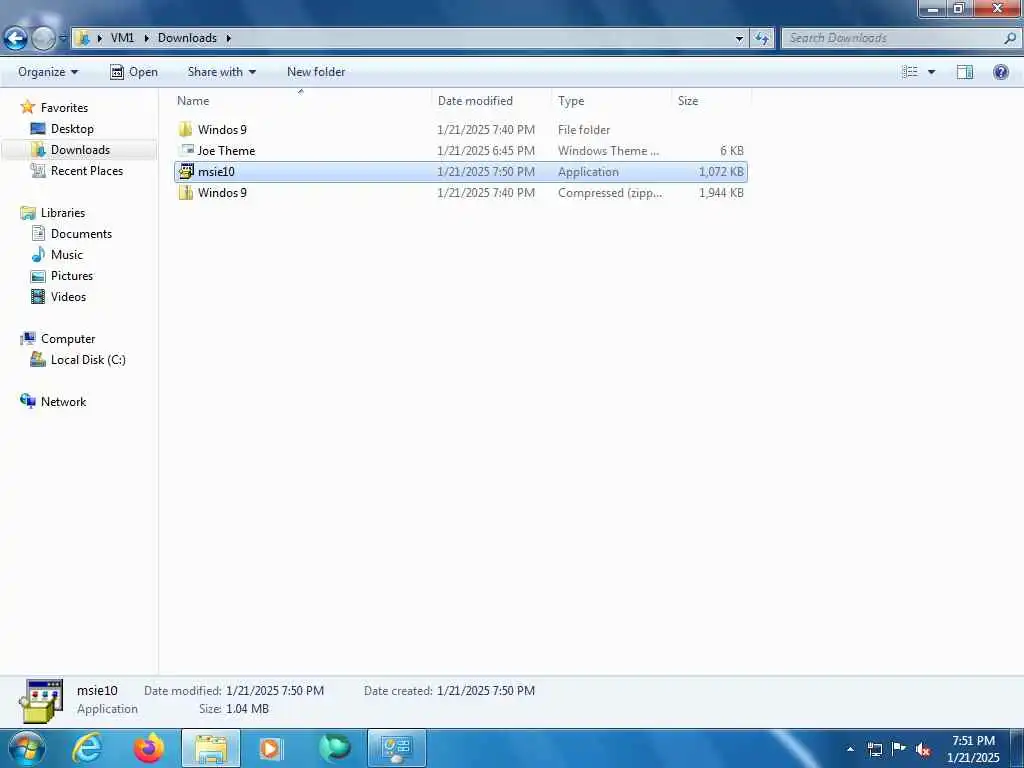Viewport: 1024px width, 768px height.
Task: Open the Music library
Action: (67, 255)
